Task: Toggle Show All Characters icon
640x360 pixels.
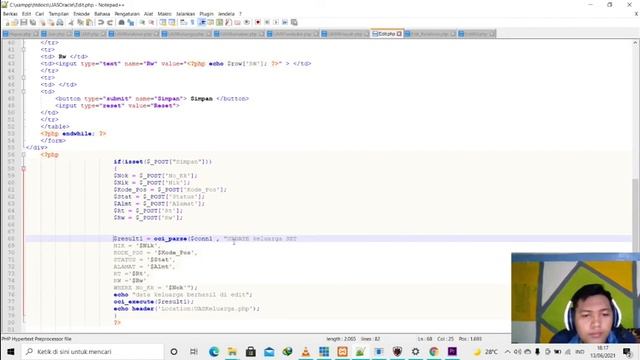Action: pyautogui.click(x=192, y=22)
